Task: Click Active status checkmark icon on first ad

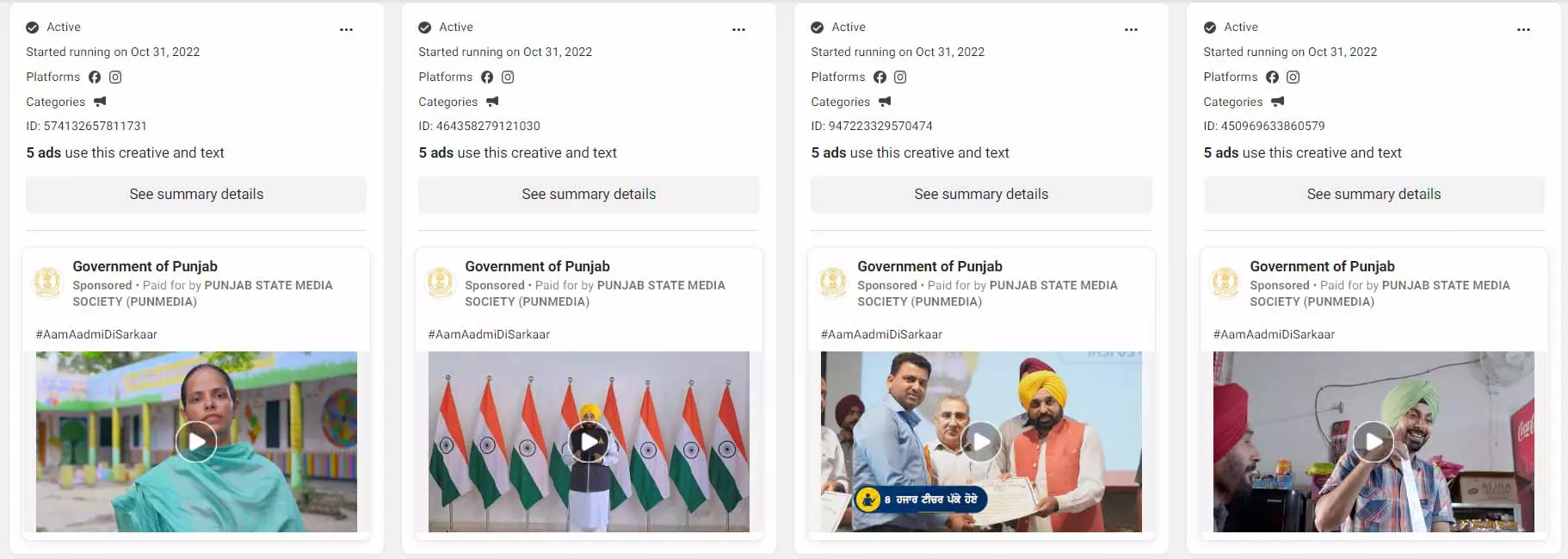Action: pos(33,28)
